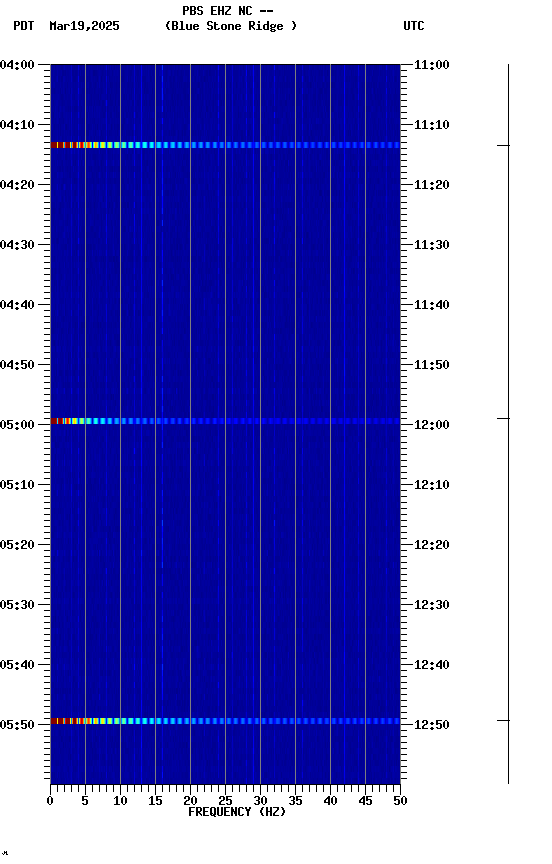Click the 05:00 PDT time label
The image size is (552, 864).
click(17, 425)
